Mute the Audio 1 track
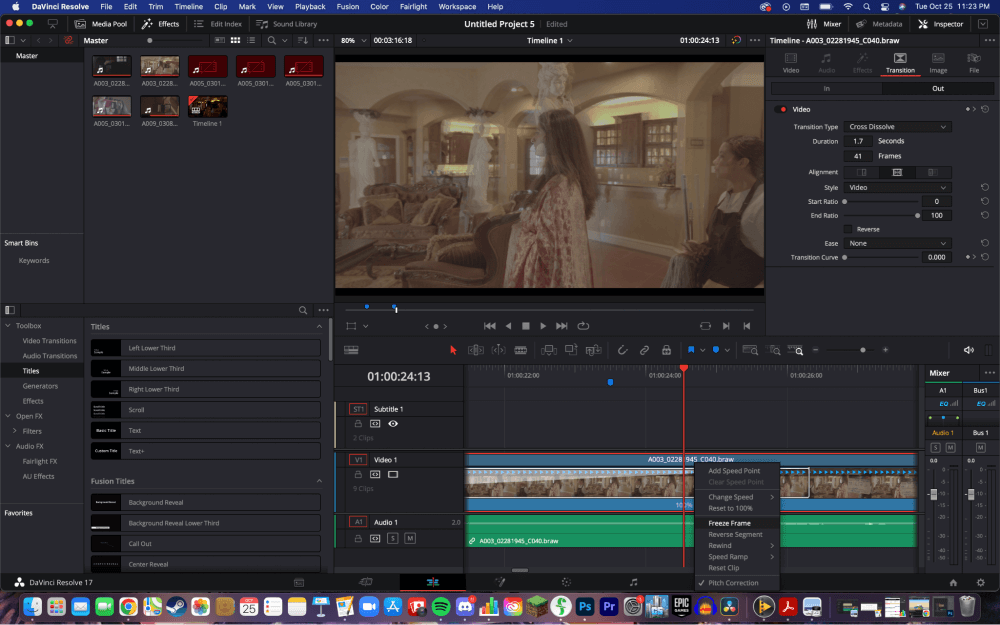 410,539
